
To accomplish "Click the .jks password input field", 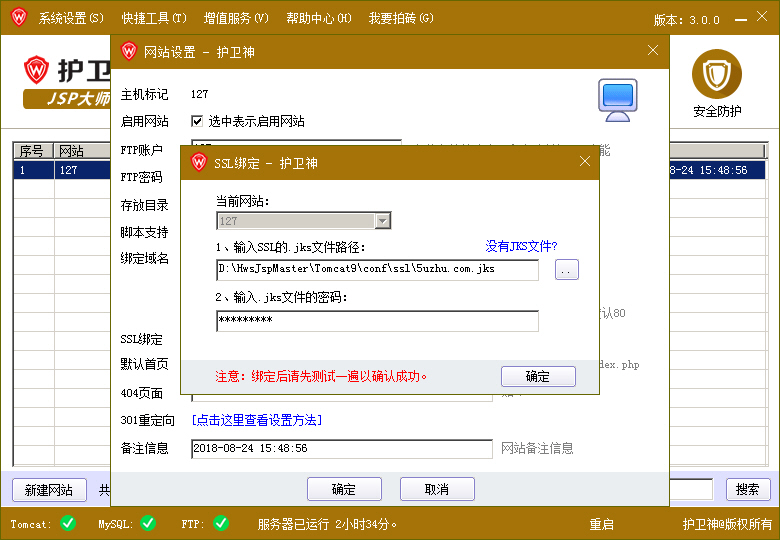I will click(377, 320).
